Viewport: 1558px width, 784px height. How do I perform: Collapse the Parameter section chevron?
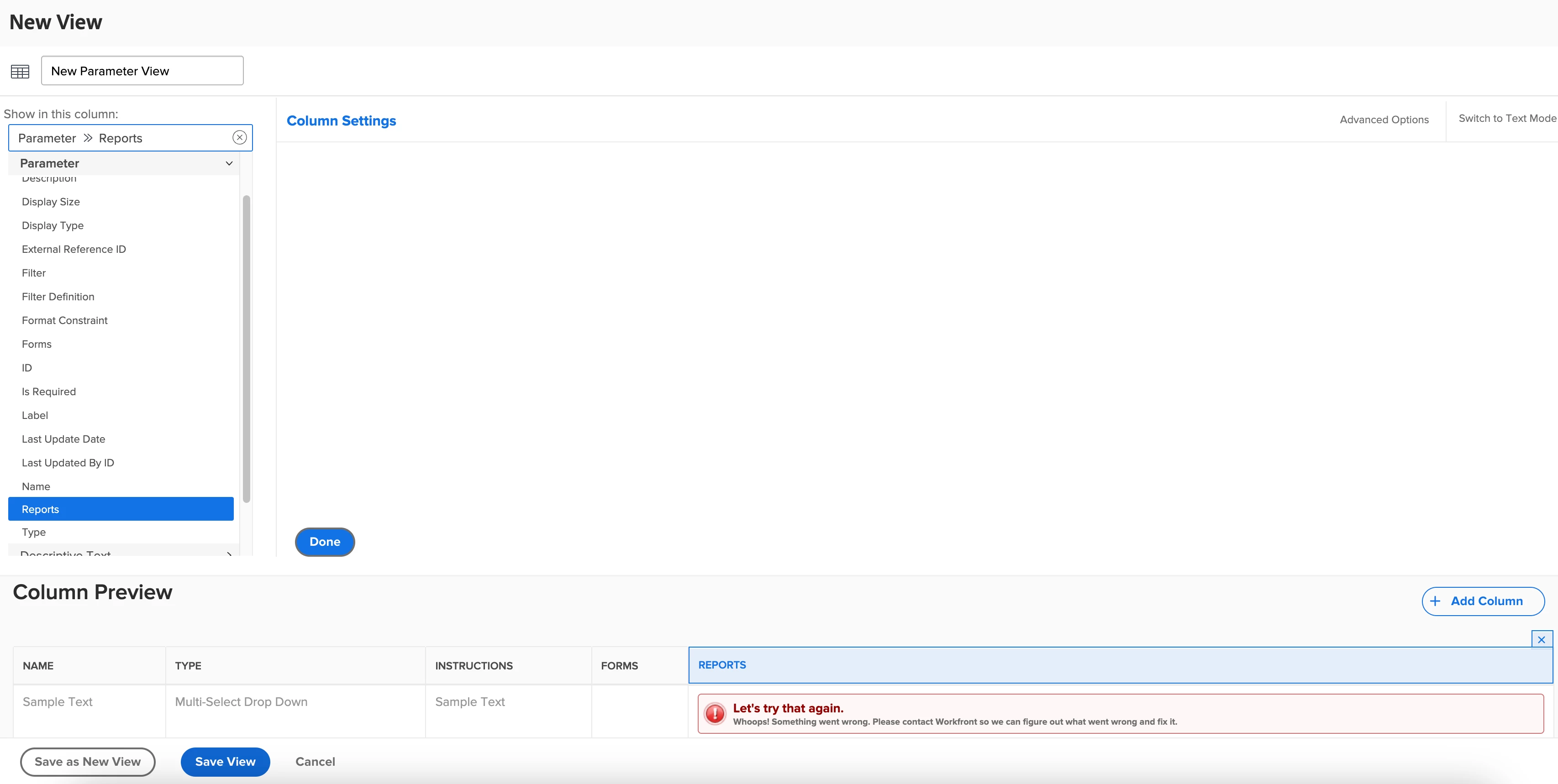click(229, 163)
